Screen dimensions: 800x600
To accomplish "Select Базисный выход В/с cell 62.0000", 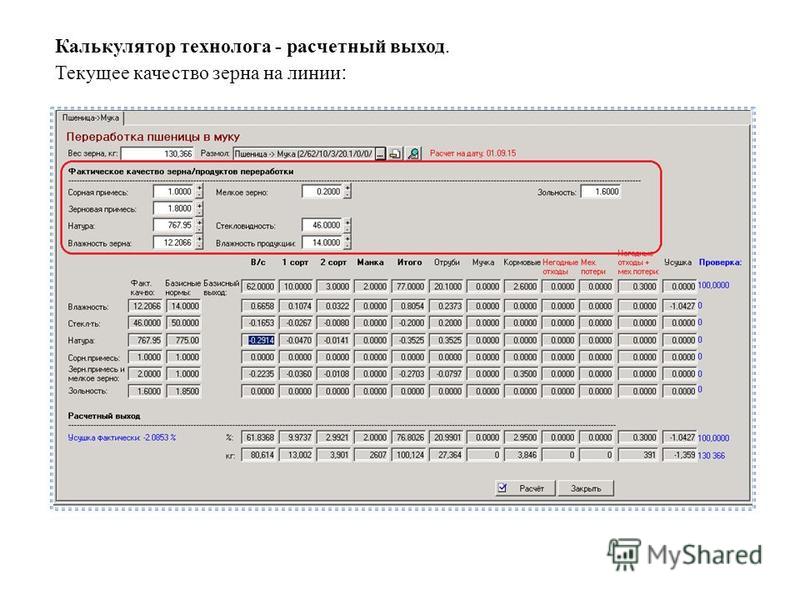I will click(260, 287).
